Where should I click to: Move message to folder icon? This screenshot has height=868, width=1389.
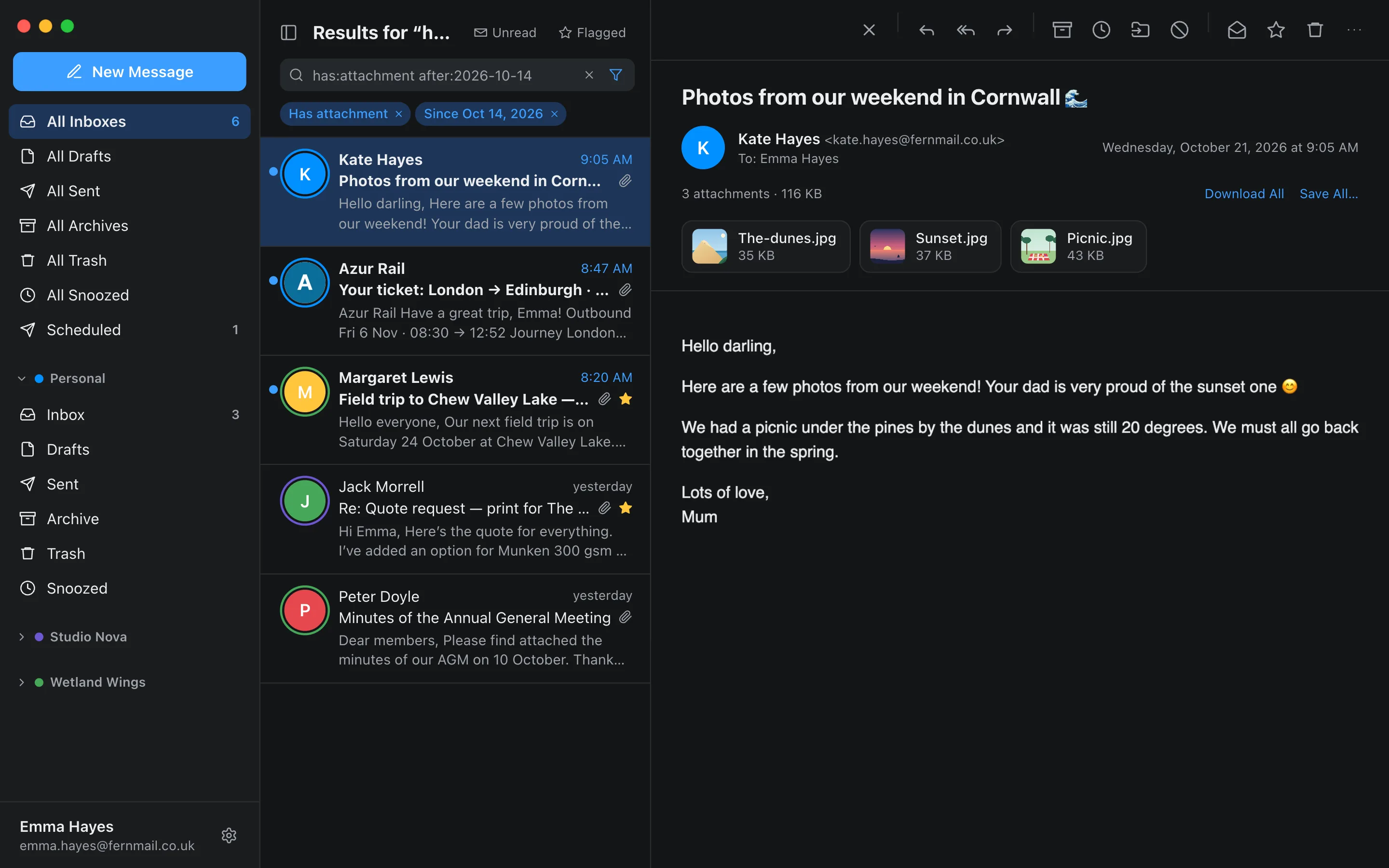pyautogui.click(x=1140, y=30)
